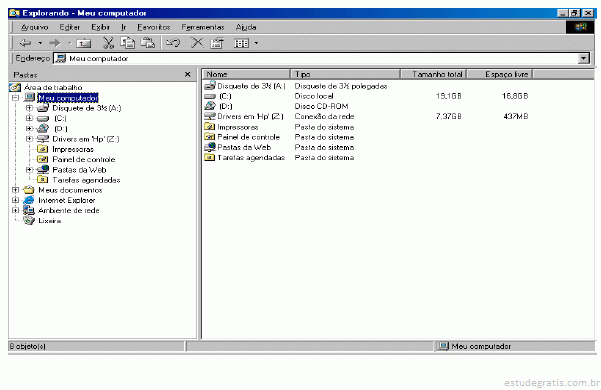Image resolution: width=601 pixels, height=390 pixels.
Task: Click Painel de controle name in file list
Action: (x=248, y=137)
